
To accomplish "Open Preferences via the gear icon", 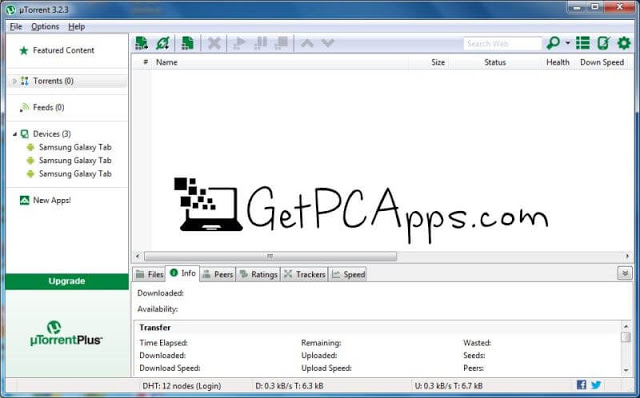I will coord(624,43).
